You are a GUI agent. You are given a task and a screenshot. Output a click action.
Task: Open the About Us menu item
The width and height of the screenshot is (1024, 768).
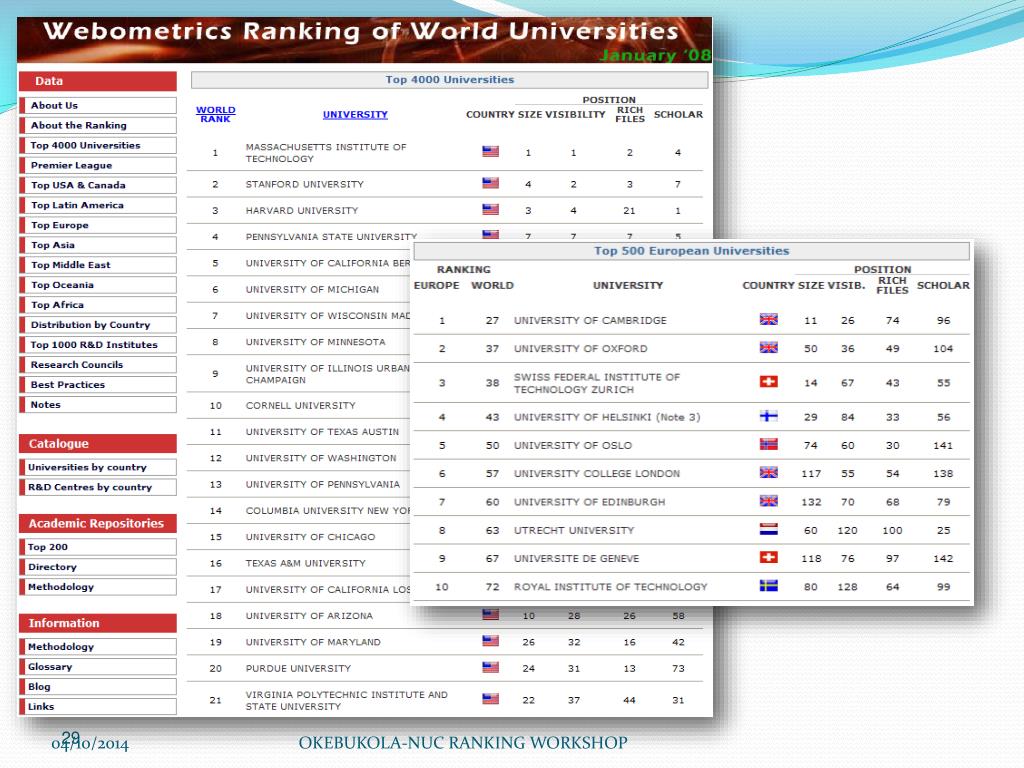98,105
